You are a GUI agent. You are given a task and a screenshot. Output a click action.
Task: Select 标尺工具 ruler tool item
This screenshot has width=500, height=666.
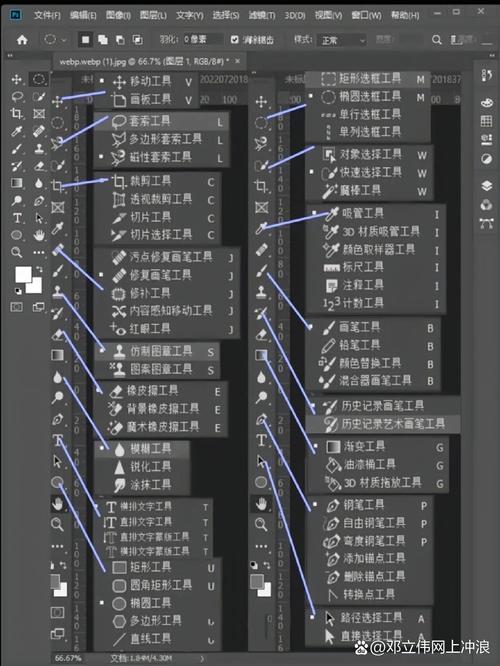coord(376,267)
